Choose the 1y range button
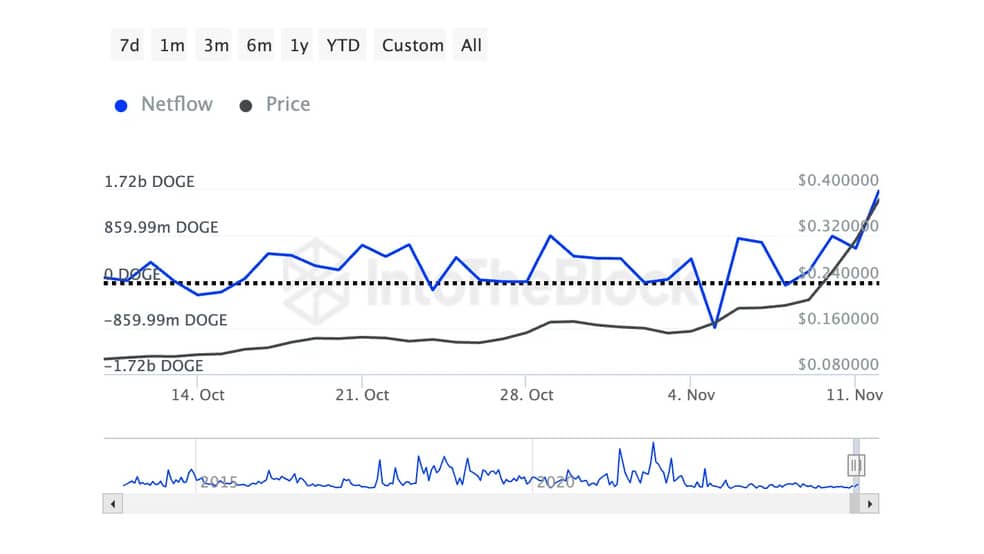 click(298, 45)
